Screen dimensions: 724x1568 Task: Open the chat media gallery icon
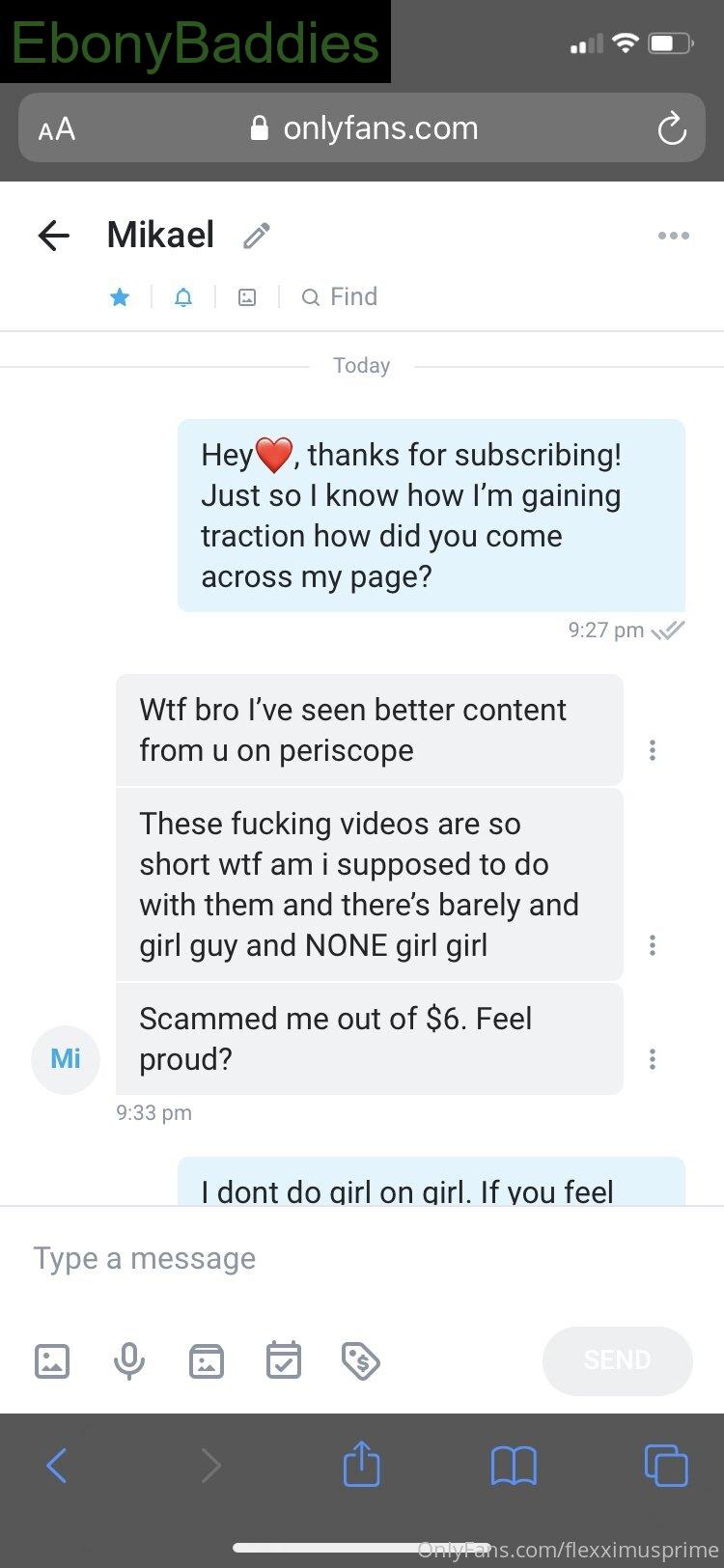(247, 297)
